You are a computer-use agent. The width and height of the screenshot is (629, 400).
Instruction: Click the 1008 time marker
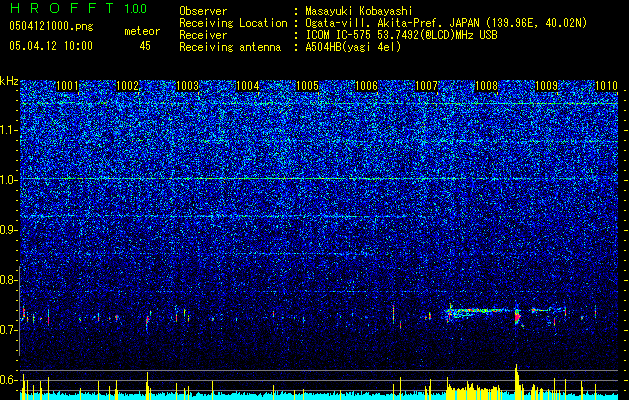[486, 86]
